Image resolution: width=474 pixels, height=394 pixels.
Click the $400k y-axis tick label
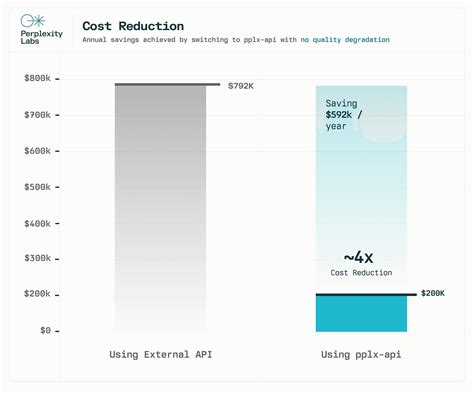37,223
